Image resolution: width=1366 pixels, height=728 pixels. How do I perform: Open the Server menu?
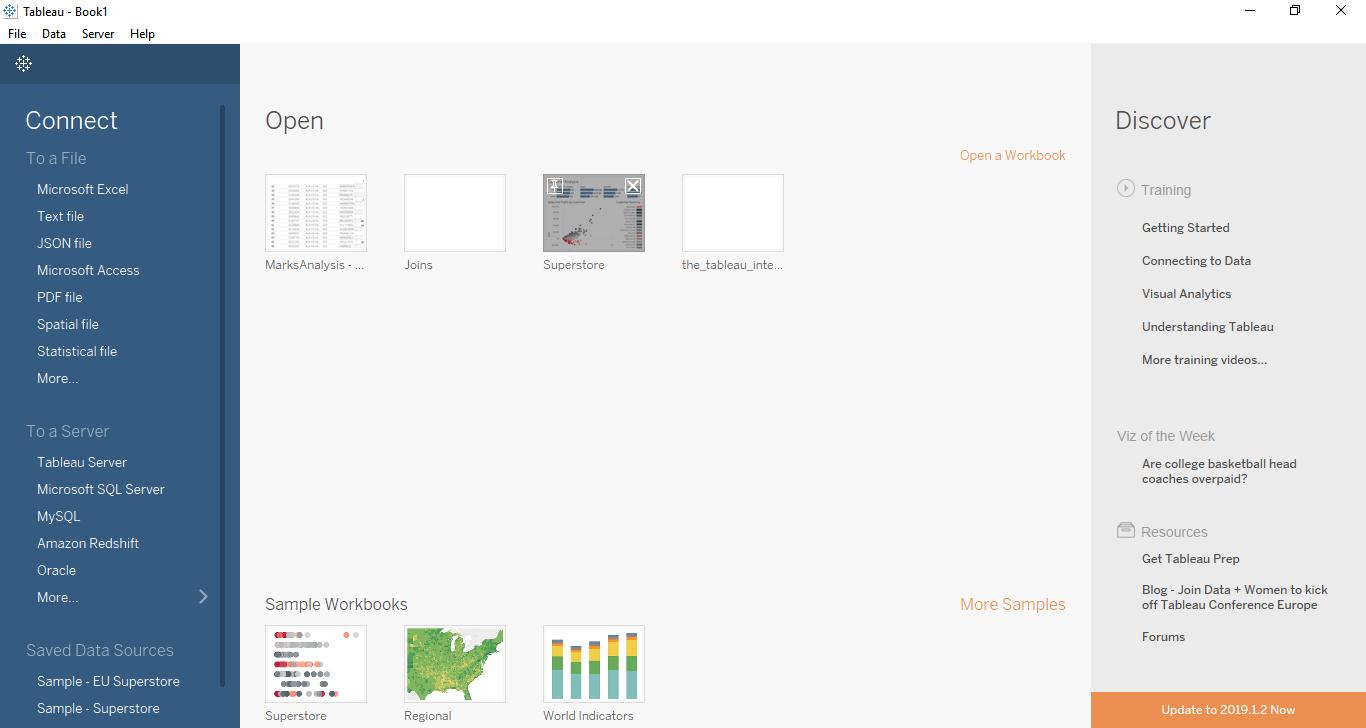pyautogui.click(x=97, y=33)
